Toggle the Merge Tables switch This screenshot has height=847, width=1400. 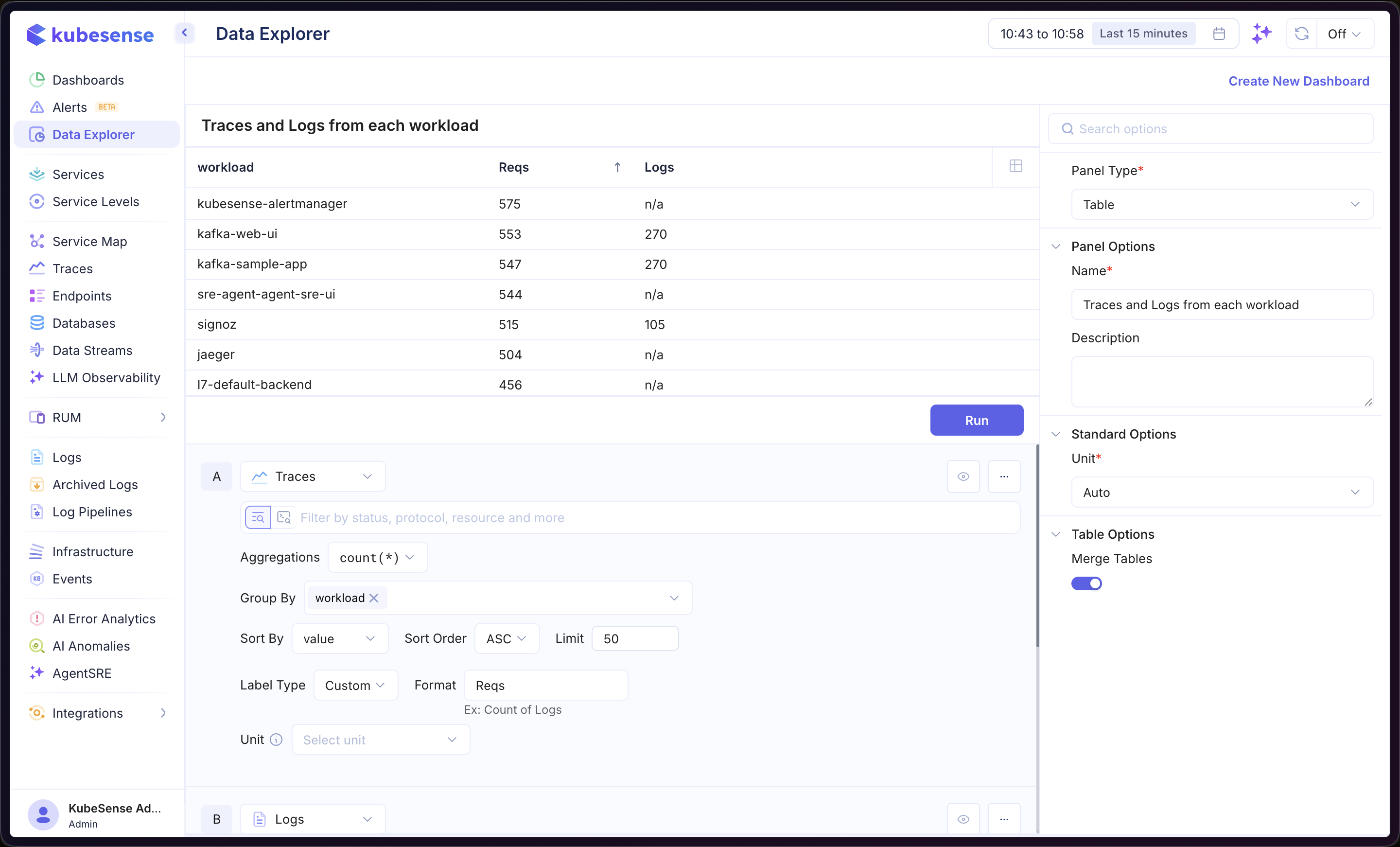point(1086,583)
